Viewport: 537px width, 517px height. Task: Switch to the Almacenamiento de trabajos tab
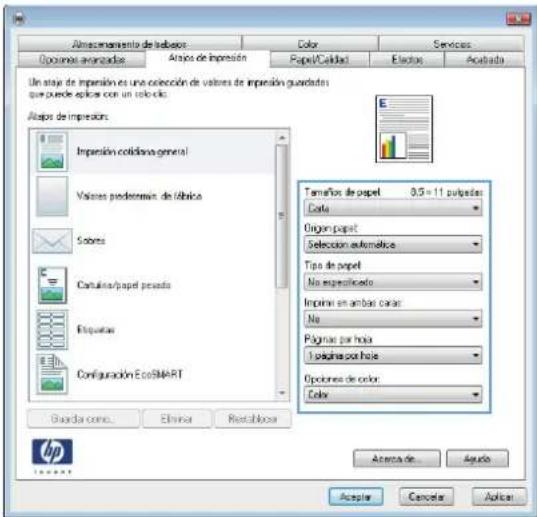coord(129,44)
